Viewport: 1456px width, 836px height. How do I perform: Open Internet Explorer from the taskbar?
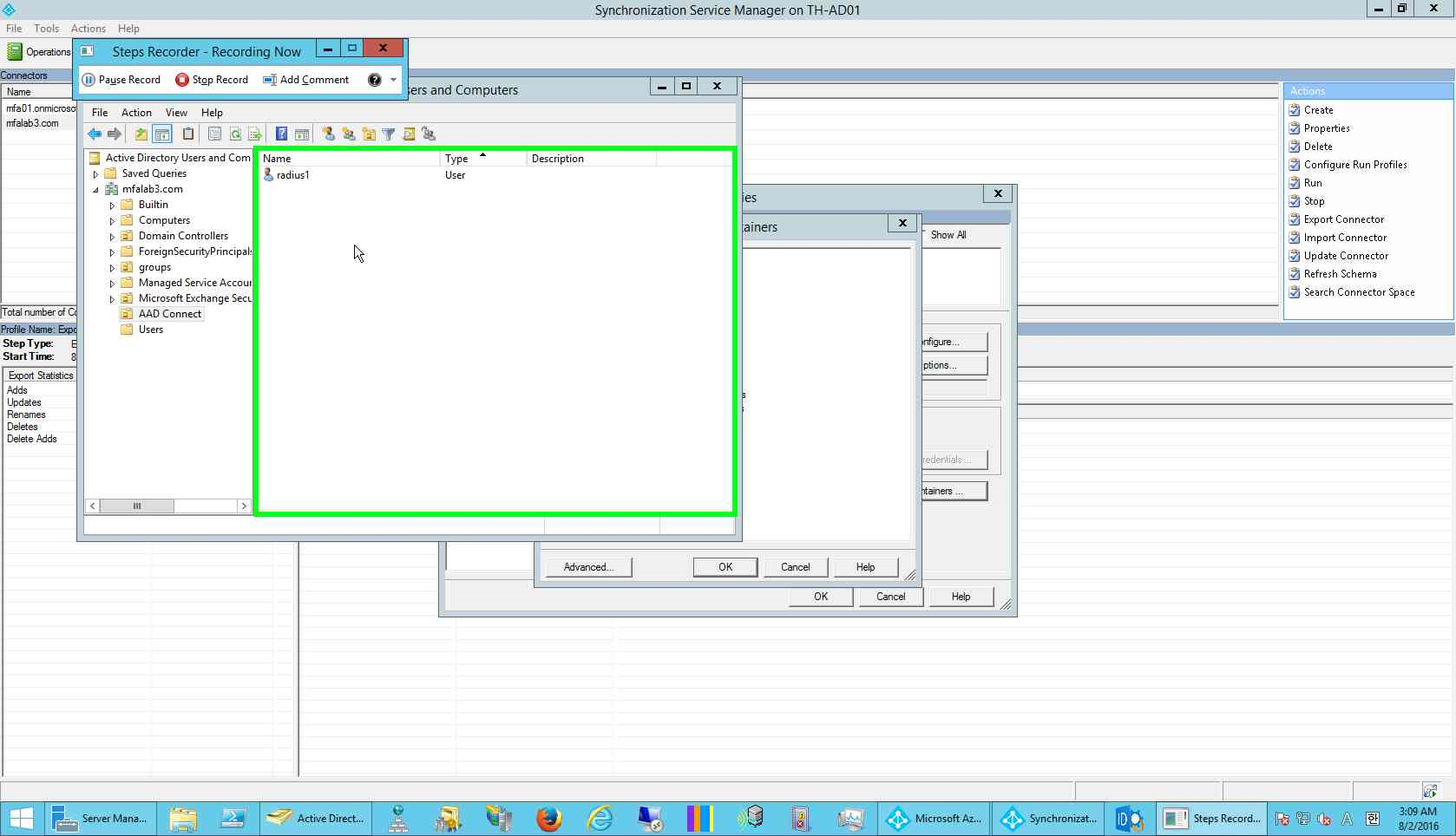pos(600,819)
